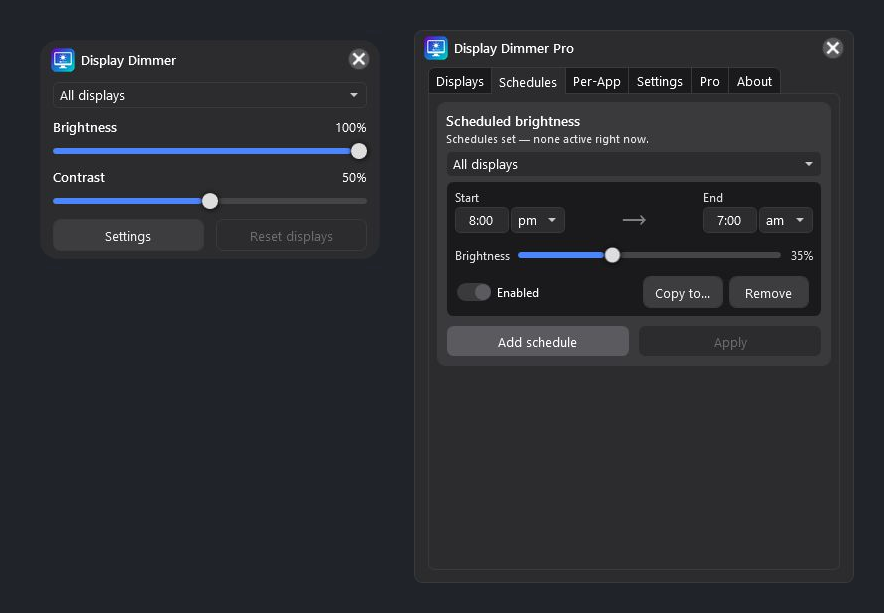The width and height of the screenshot is (884, 613).
Task: Click the Start label
Action: [x=467, y=198]
